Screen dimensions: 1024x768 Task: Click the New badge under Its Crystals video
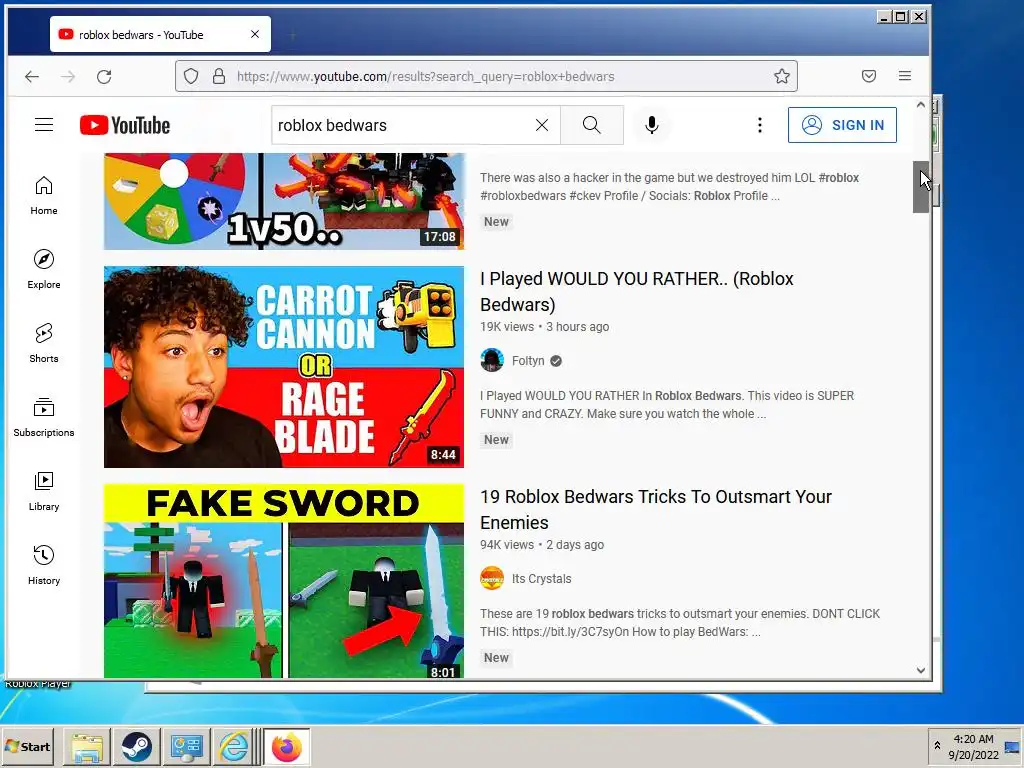pos(496,658)
